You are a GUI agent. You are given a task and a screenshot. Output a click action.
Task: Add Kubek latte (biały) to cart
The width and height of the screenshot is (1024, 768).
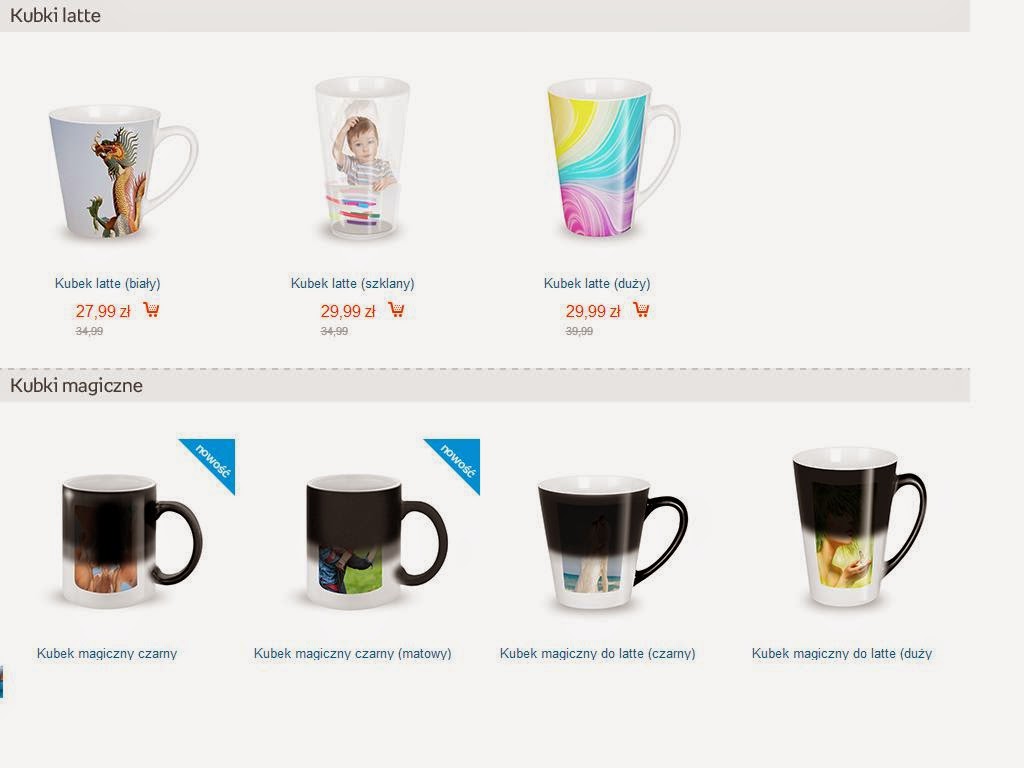click(151, 310)
